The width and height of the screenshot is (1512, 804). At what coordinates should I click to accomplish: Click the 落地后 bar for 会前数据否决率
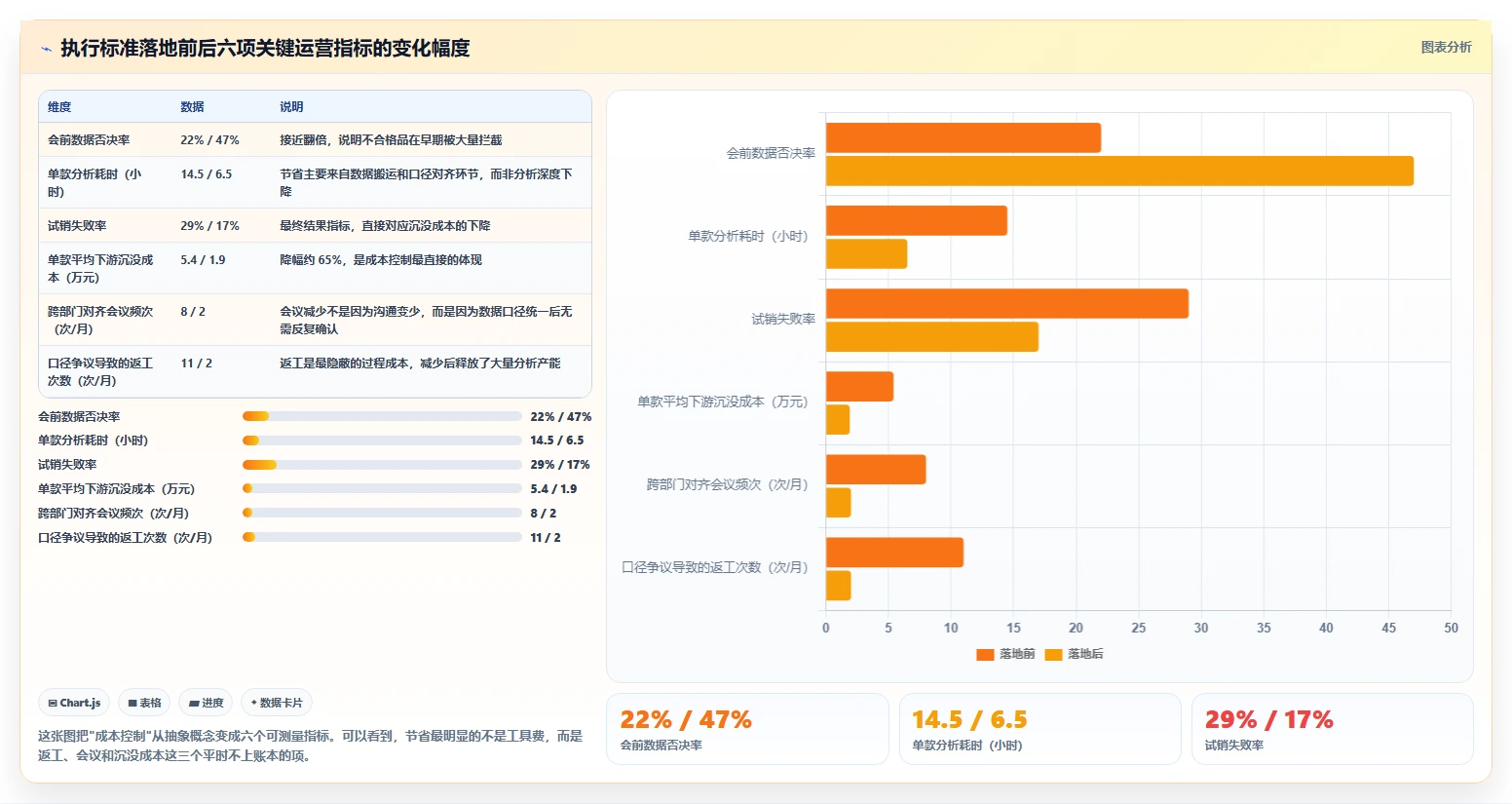1119,171
